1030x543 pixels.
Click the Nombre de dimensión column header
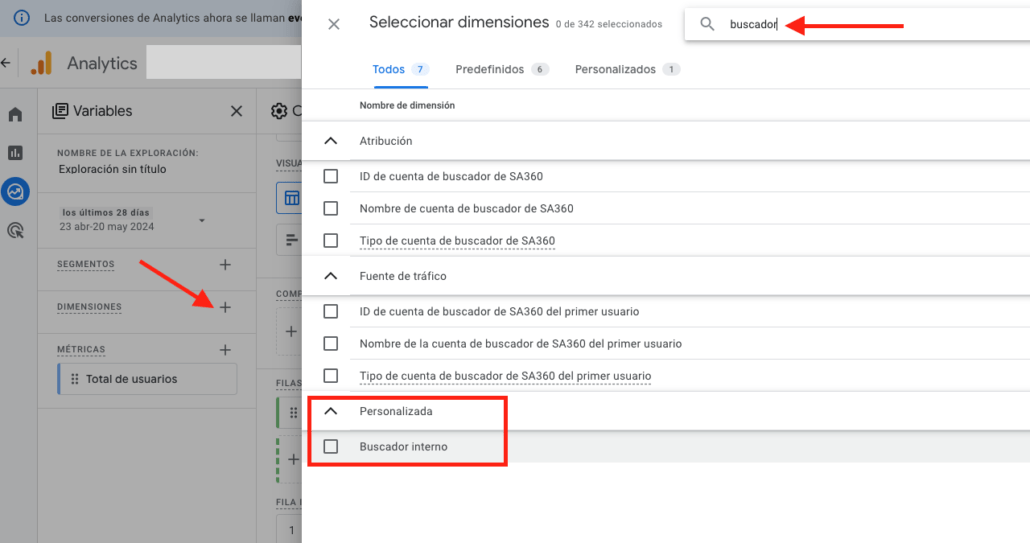[407, 105]
